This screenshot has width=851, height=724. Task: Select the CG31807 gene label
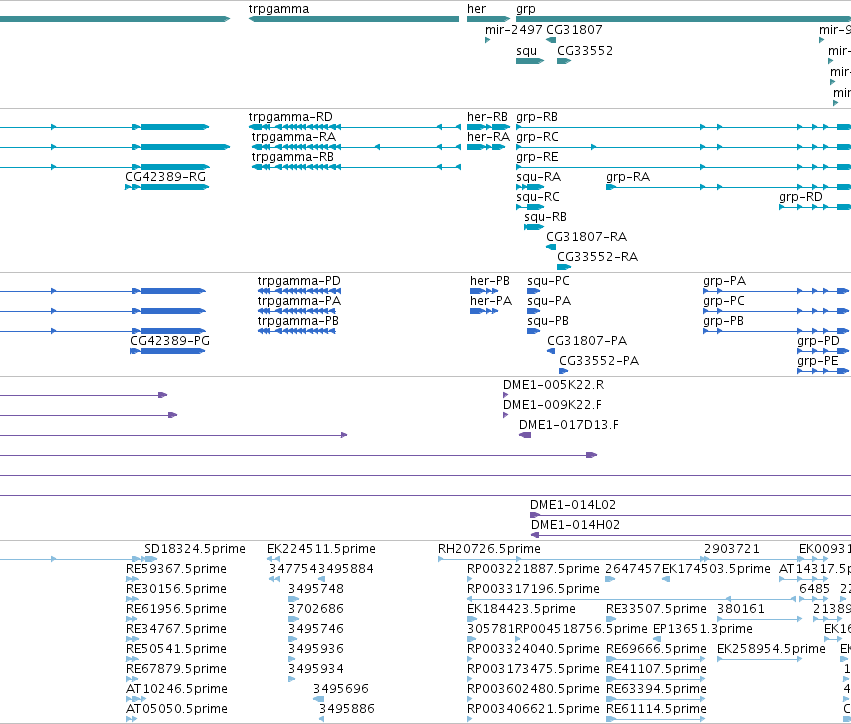tap(574, 30)
